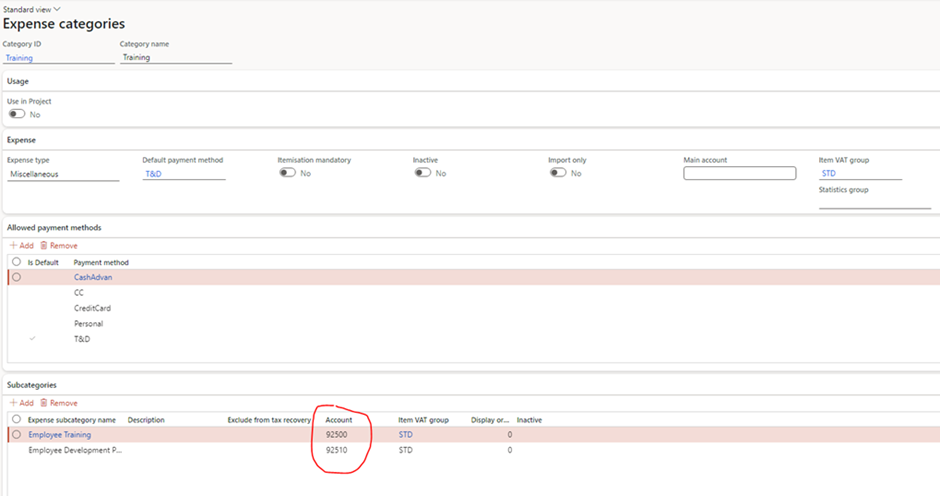Open the Default payment method T&D field

[x=184, y=174]
